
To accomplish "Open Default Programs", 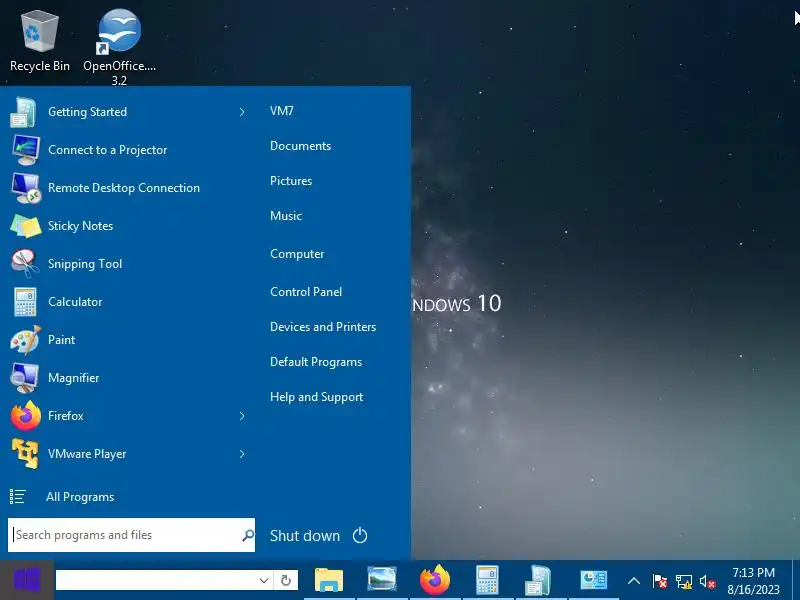I will click(x=316, y=362).
